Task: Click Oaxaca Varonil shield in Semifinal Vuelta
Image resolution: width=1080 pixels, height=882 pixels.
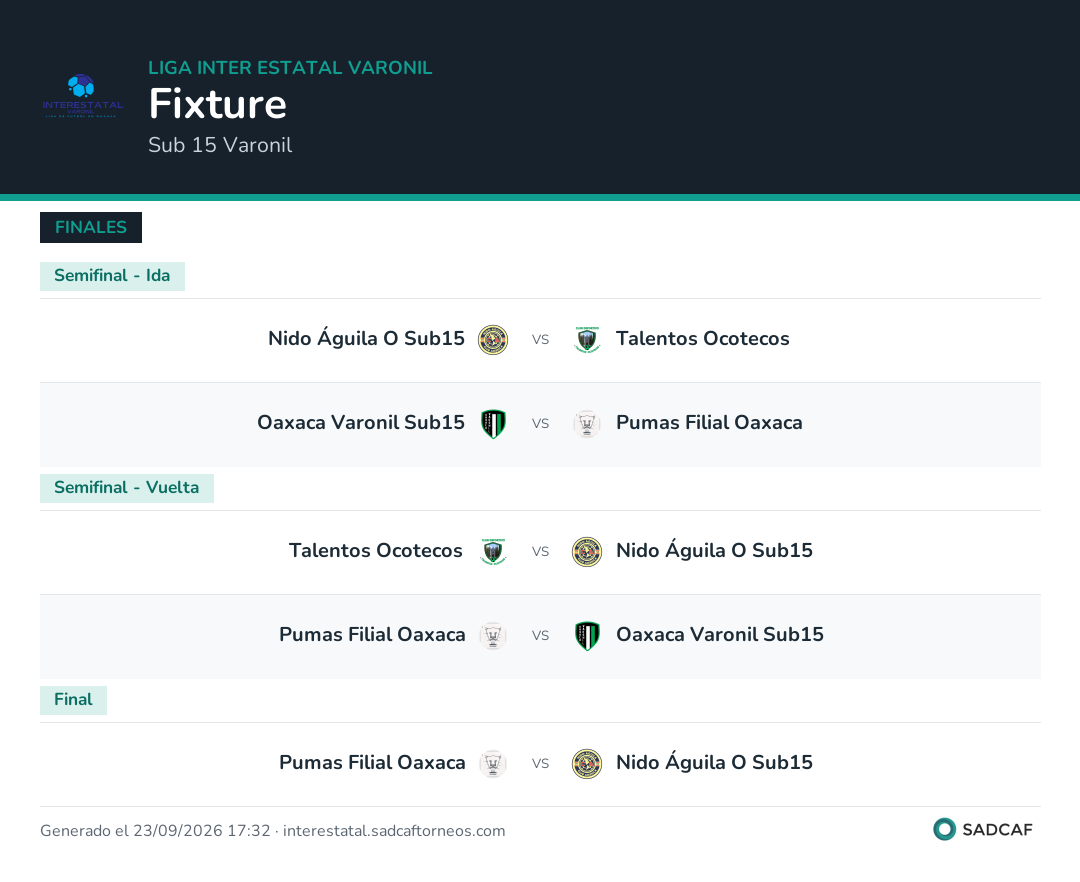Action: click(587, 636)
